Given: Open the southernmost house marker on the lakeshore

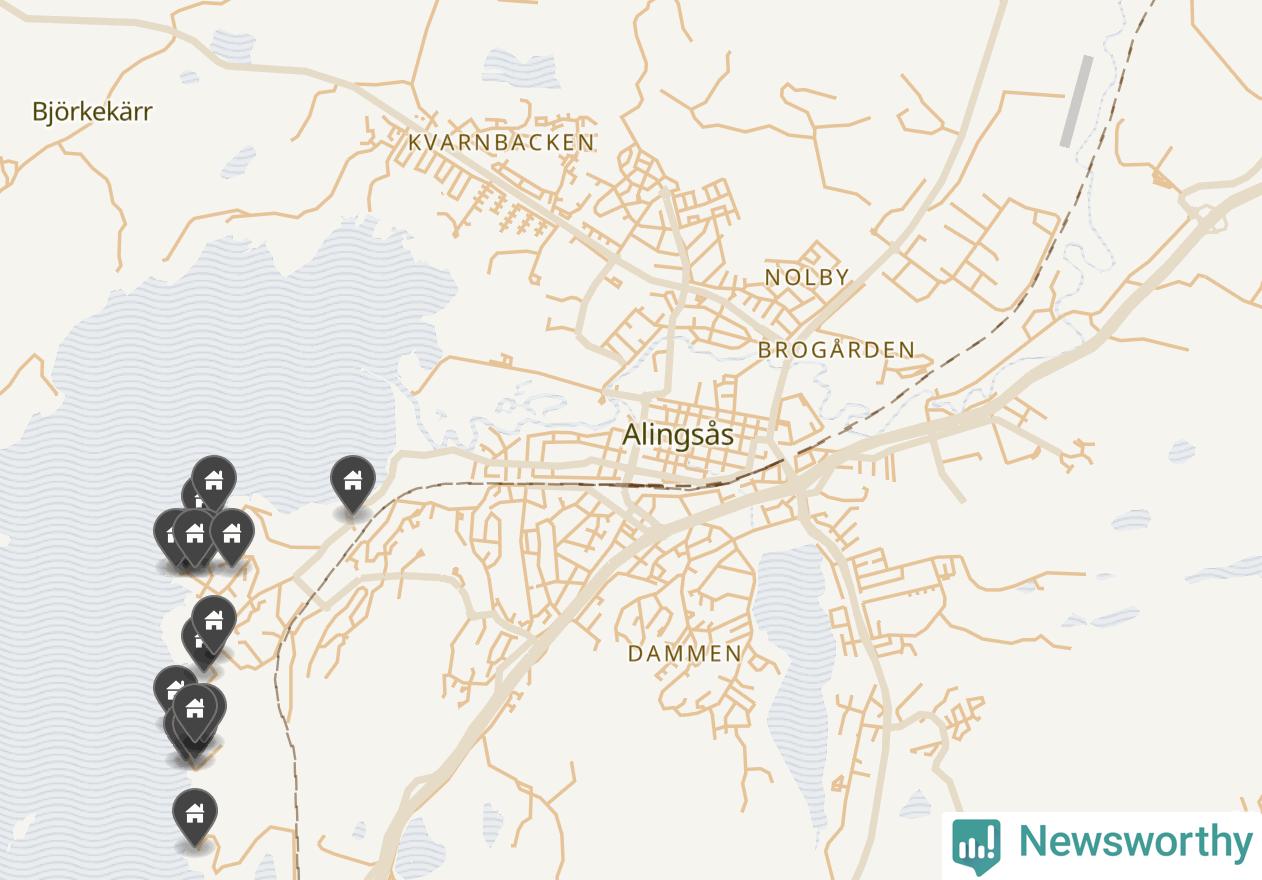Looking at the screenshot, I should point(195,816).
